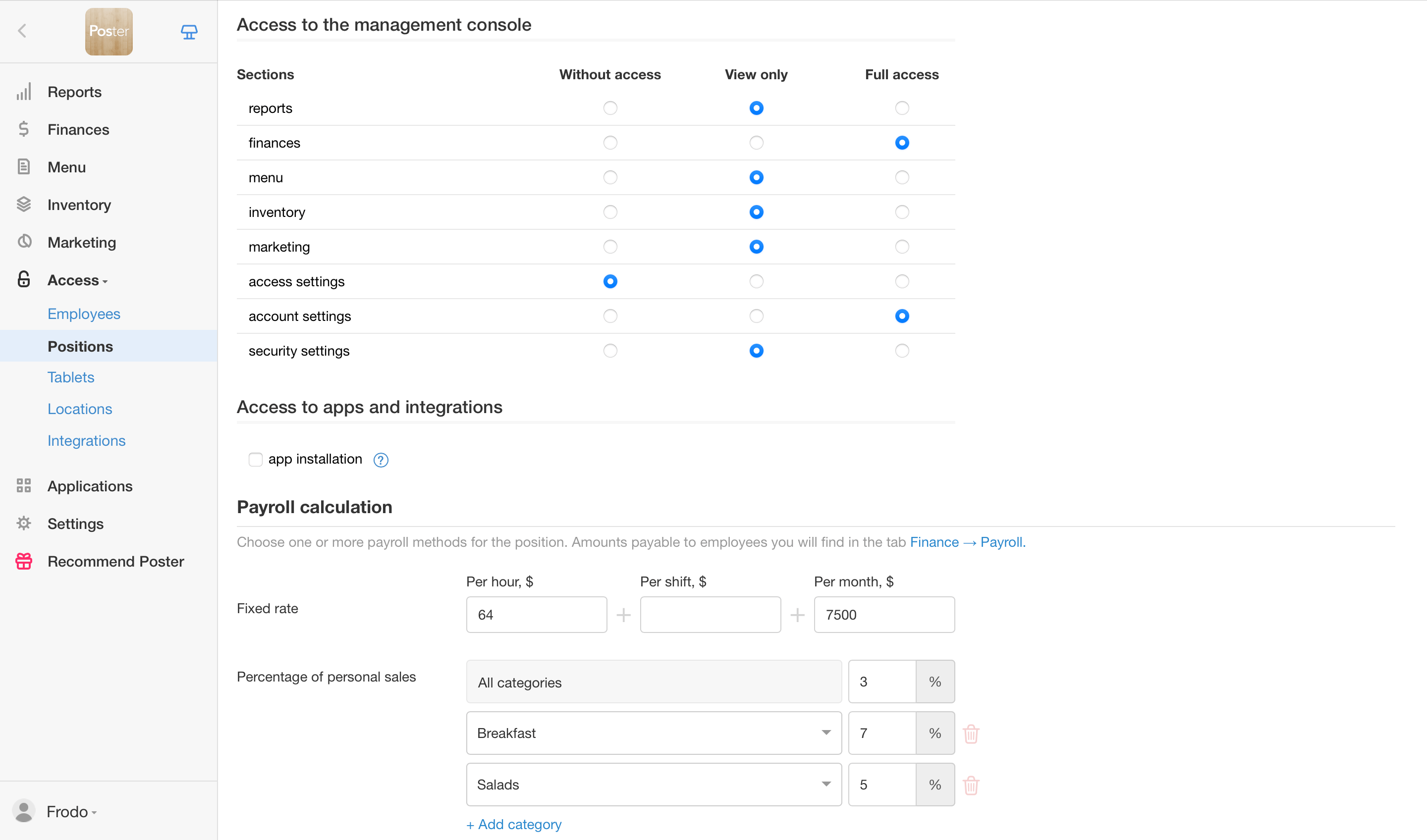Click the Settings gear icon
This screenshot has width=1427, height=840.
coord(23,523)
